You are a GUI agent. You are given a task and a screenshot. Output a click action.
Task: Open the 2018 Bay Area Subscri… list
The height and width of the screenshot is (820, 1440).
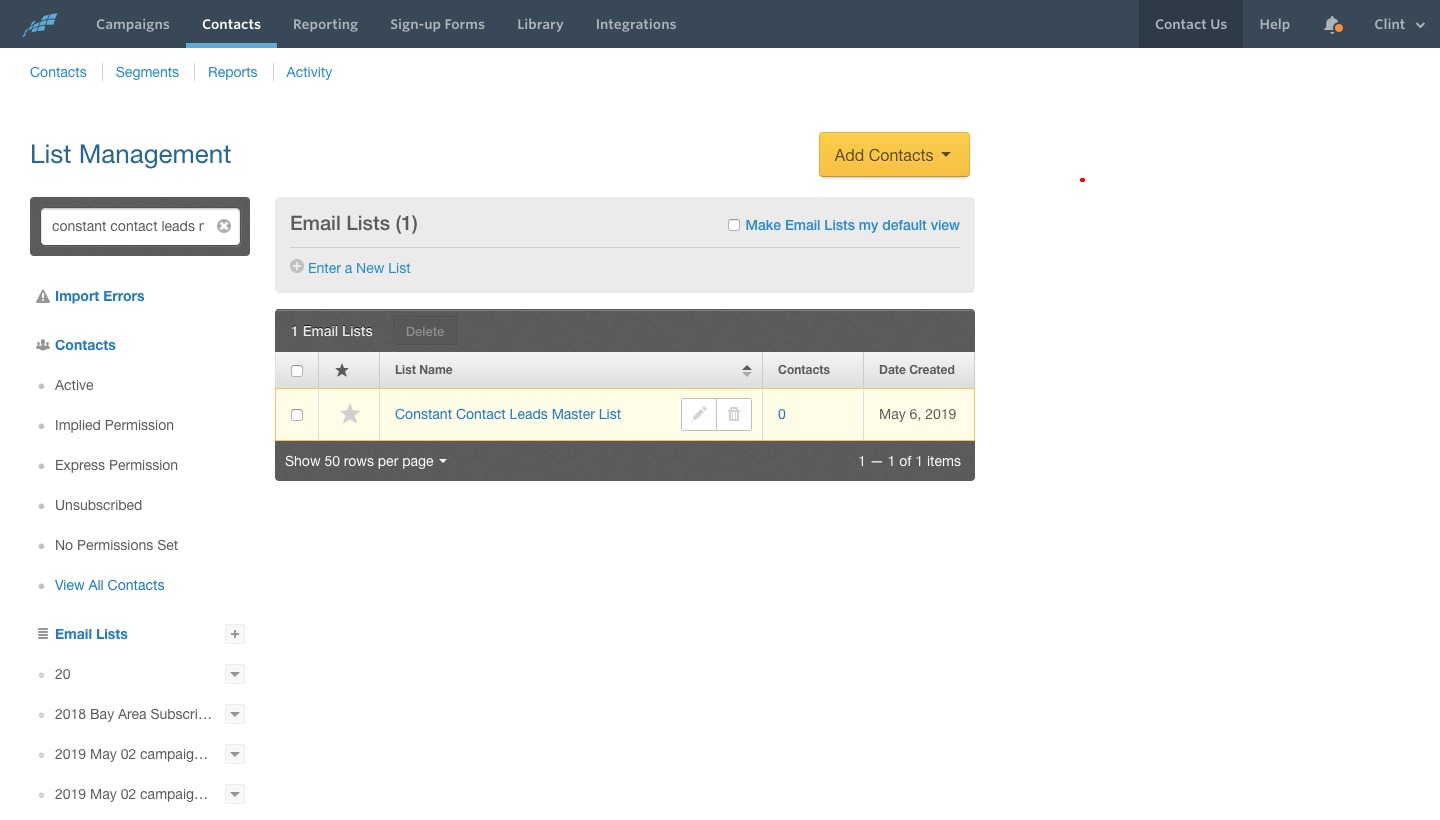pos(133,714)
